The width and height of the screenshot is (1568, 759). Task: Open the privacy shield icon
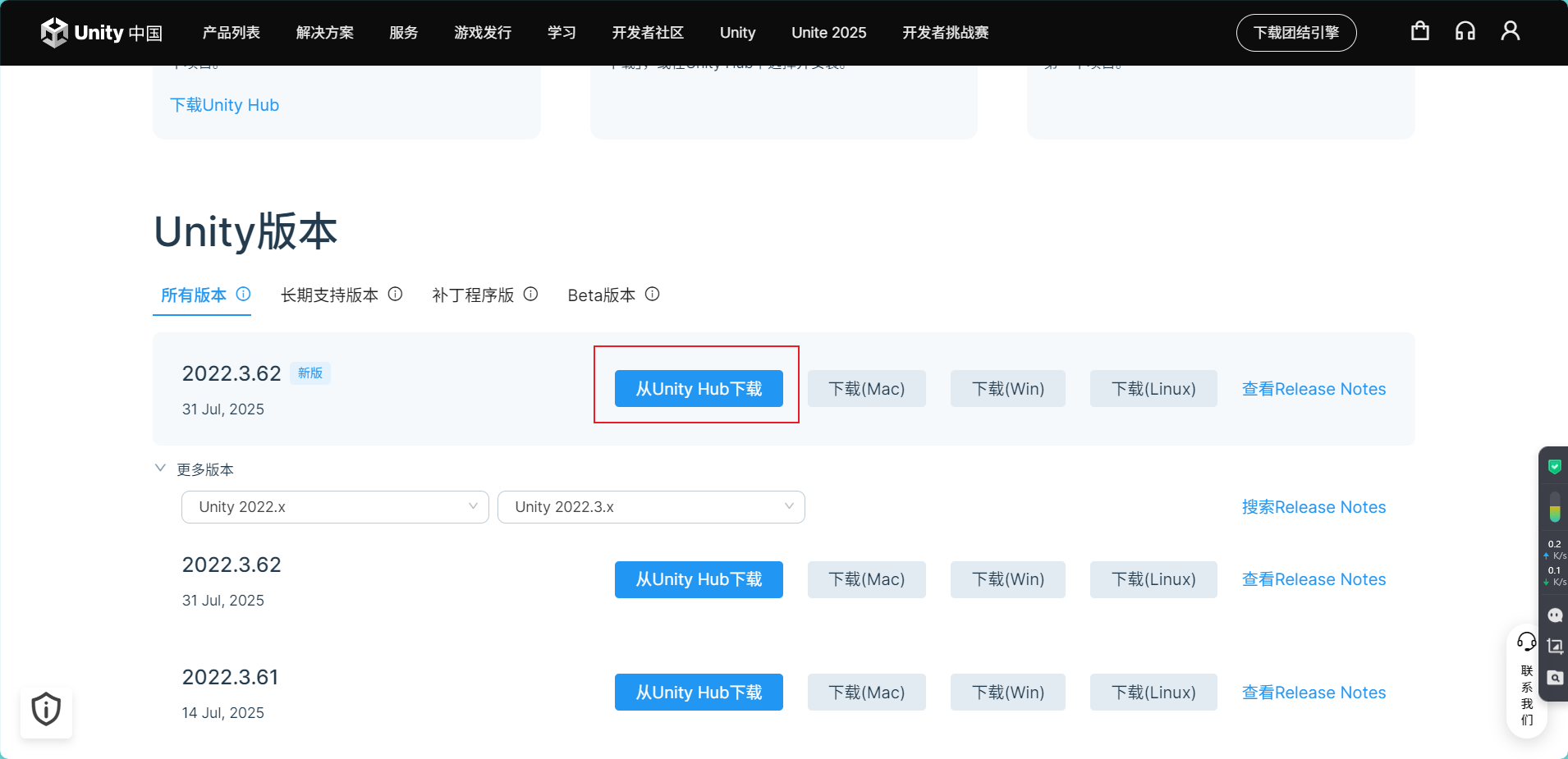(46, 710)
